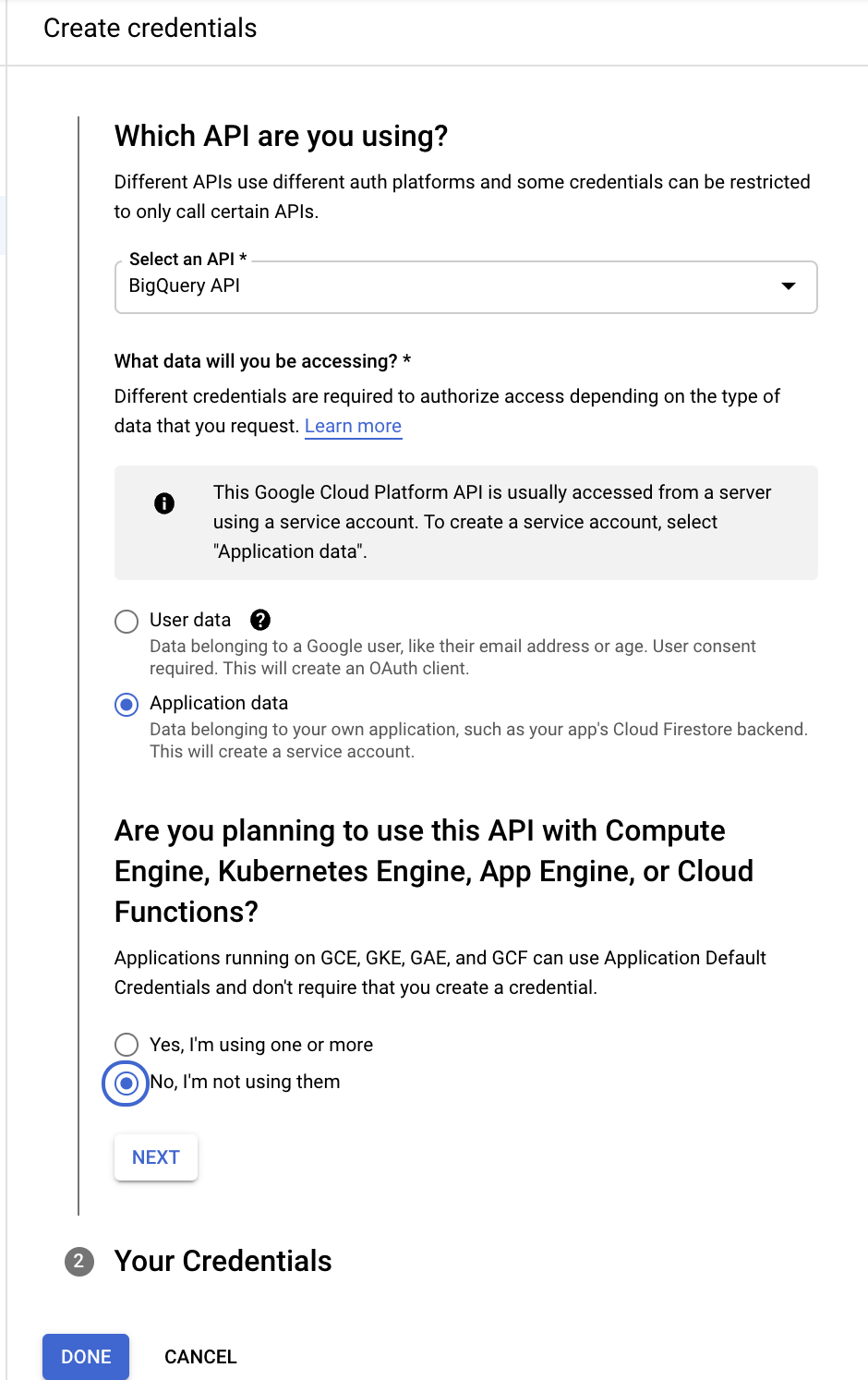Screen dimensions: 868x1380
Task: Click the "Which API are you using?" step heading
Action: [x=281, y=136]
